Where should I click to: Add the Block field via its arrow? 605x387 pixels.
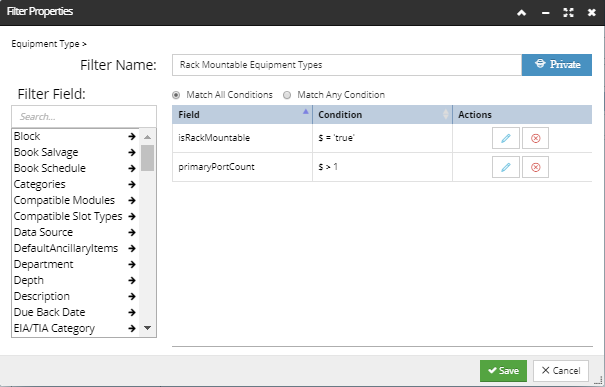coord(132,136)
